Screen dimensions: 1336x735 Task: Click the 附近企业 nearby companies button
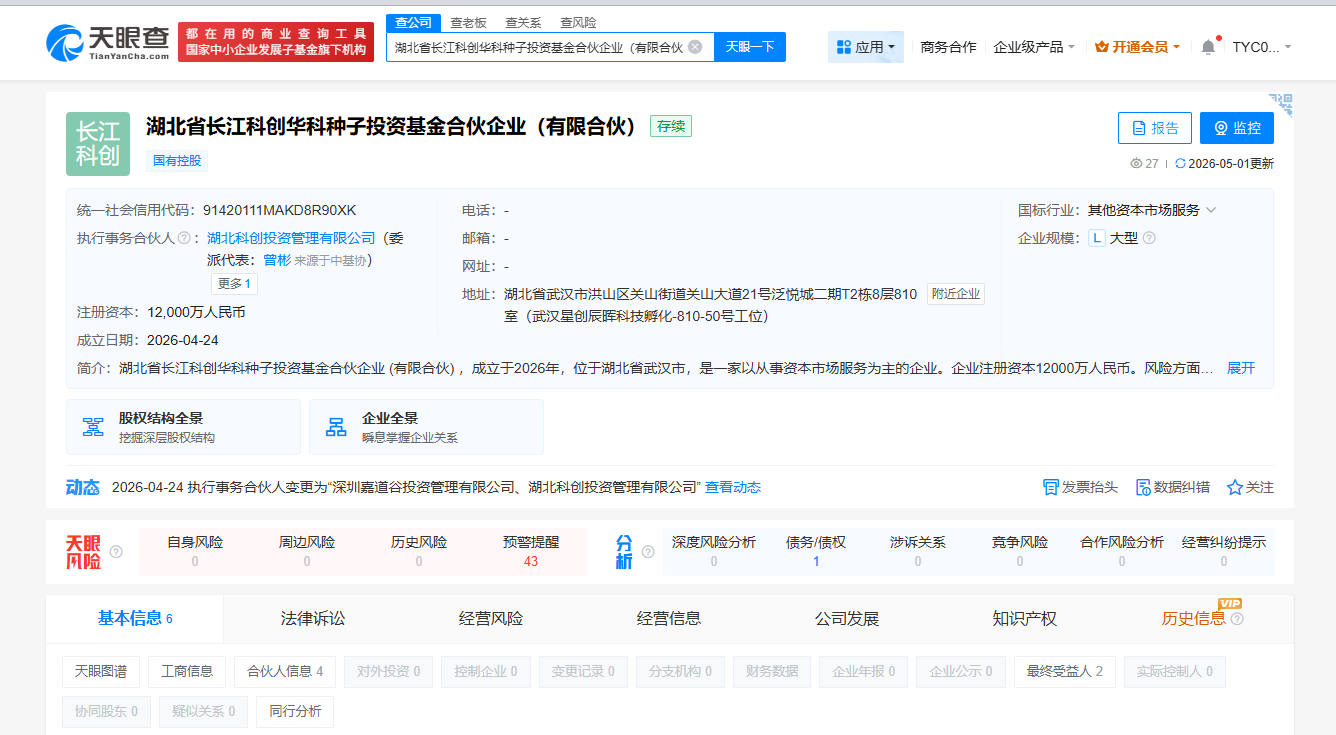point(956,294)
